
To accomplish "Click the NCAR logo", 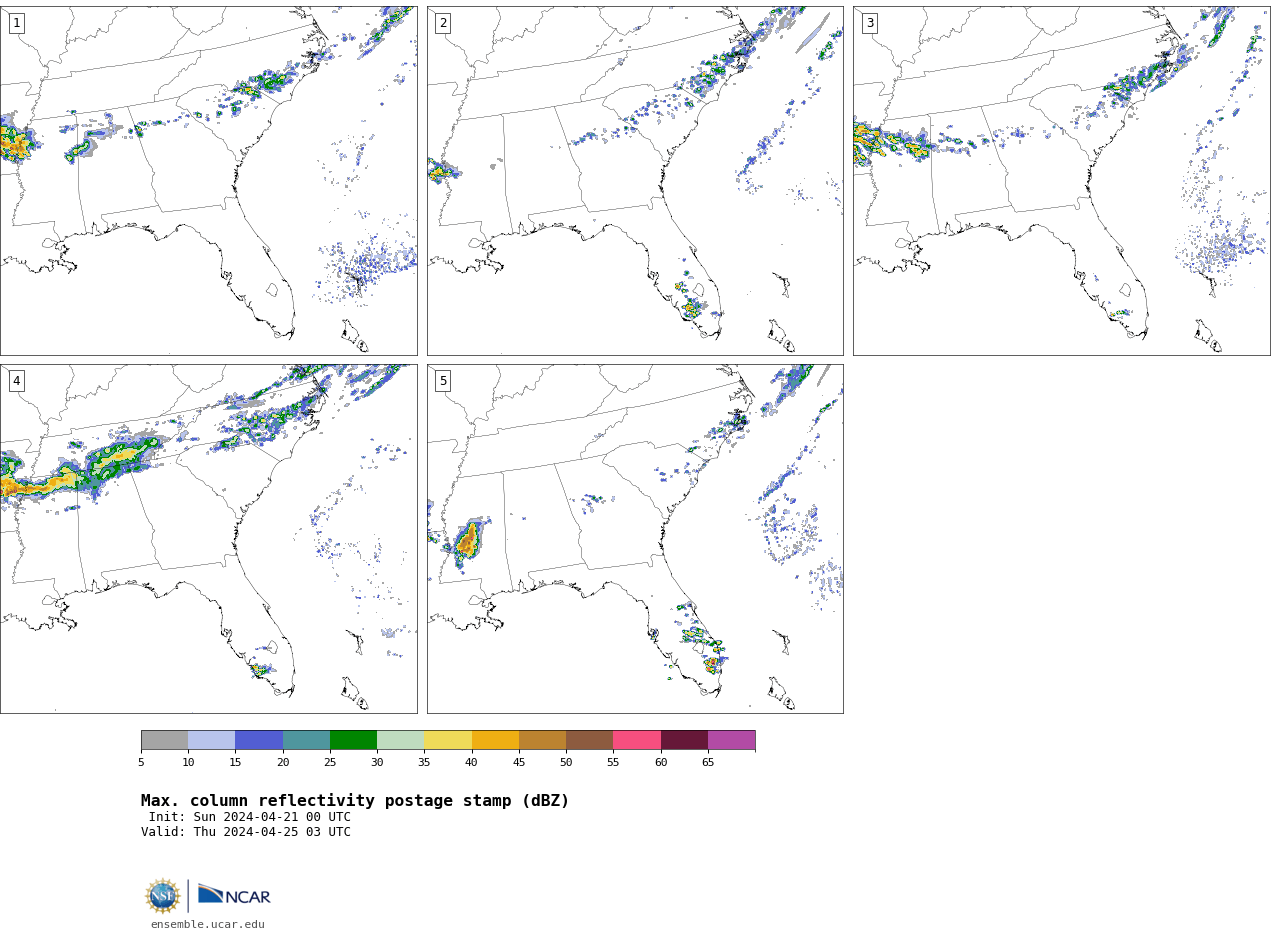I will pos(234,896).
